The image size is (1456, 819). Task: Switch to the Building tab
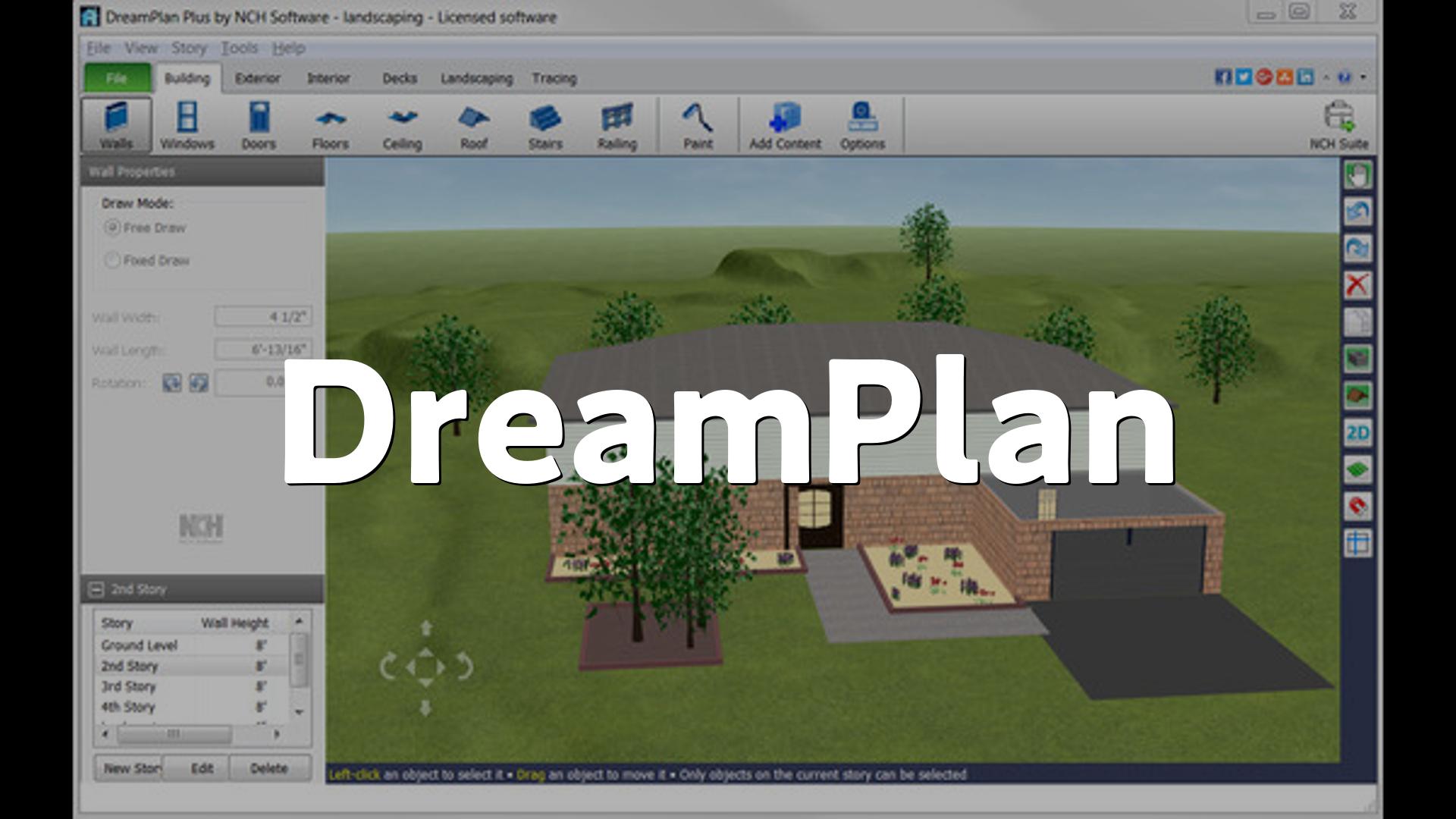point(187,78)
